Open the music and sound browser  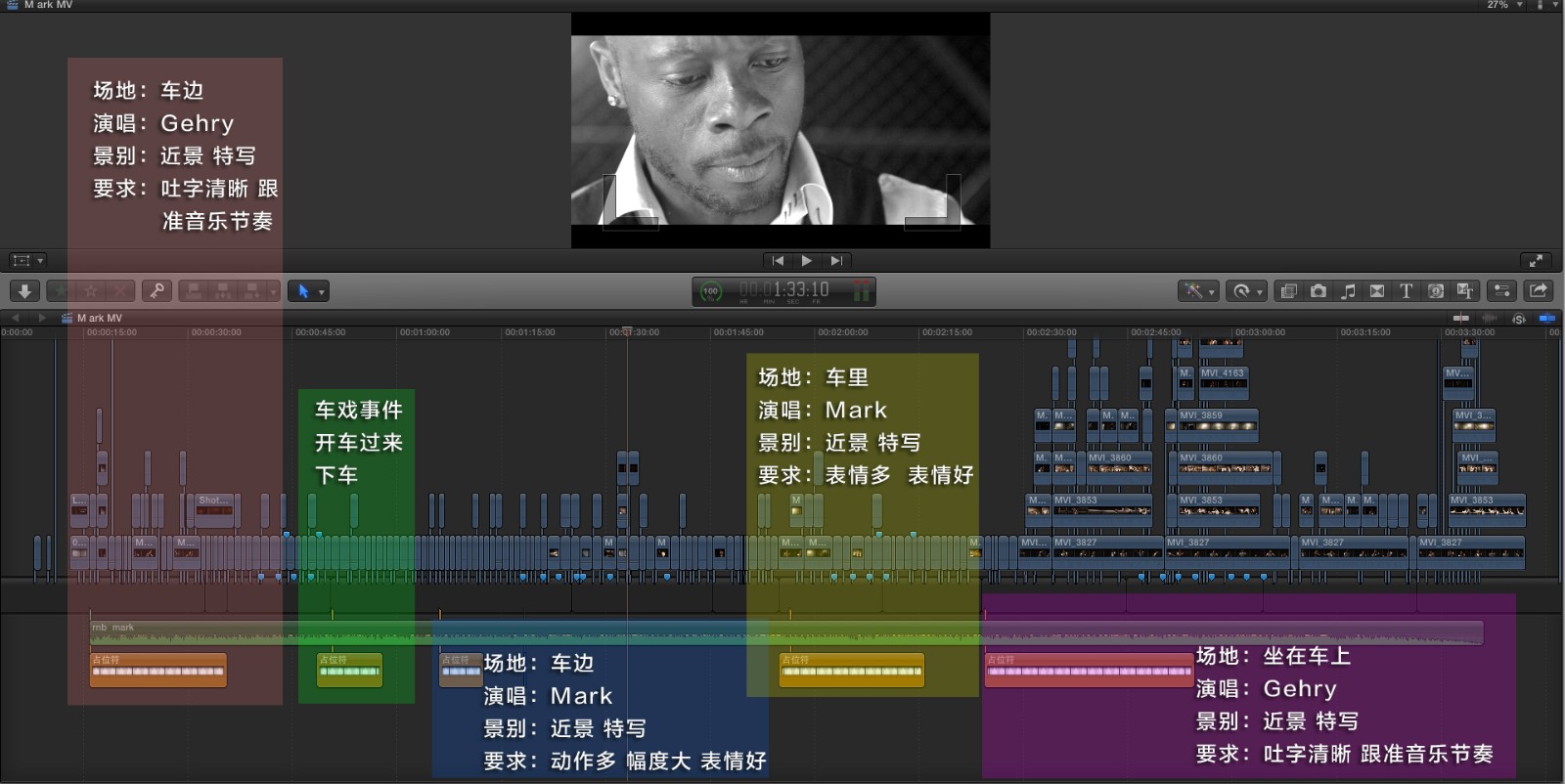[x=1348, y=291]
